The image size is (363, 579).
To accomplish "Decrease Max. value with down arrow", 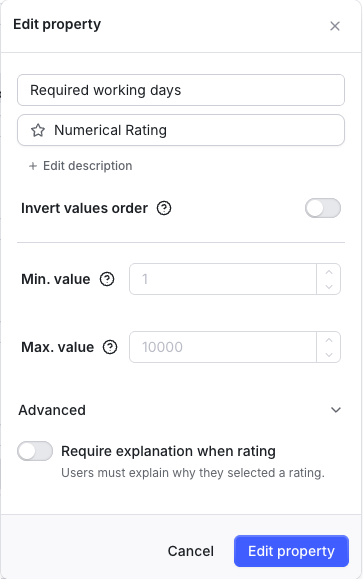I will tap(329, 354).
